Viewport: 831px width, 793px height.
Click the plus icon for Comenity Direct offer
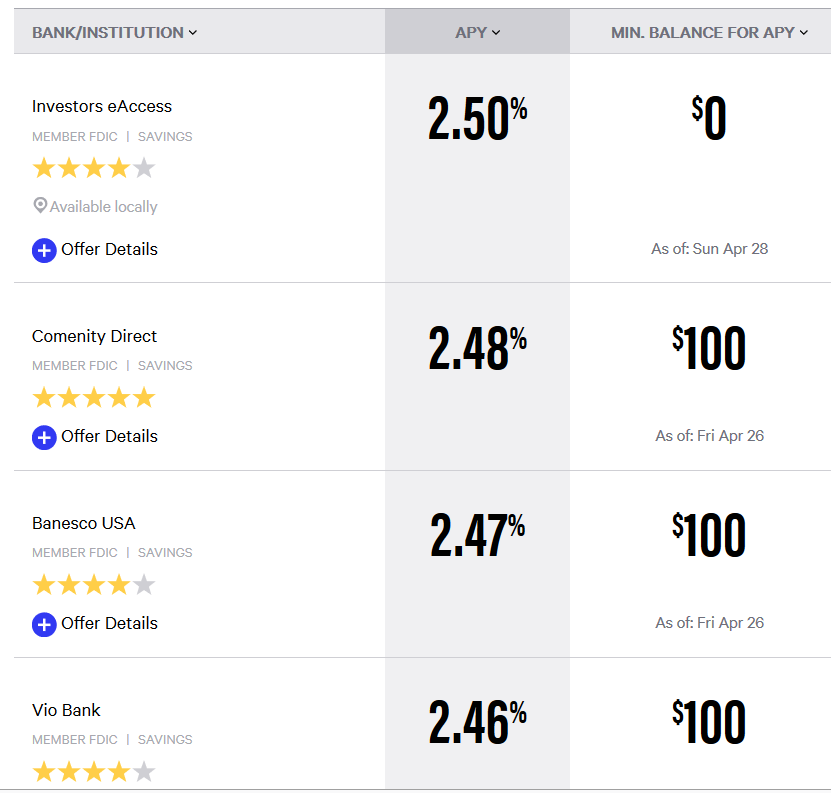44,437
